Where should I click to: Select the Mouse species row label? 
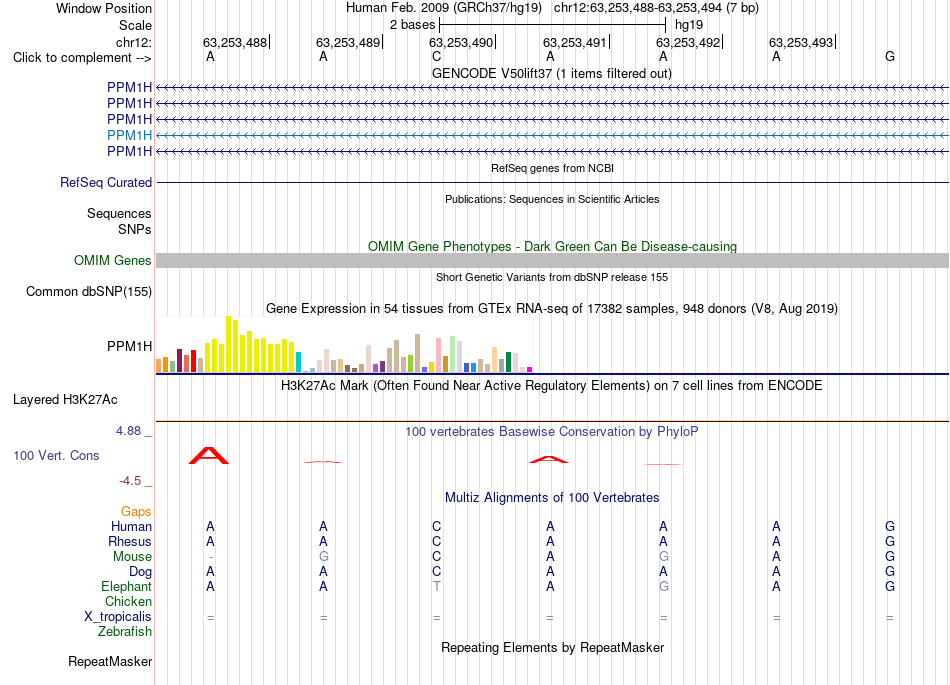pos(133,557)
